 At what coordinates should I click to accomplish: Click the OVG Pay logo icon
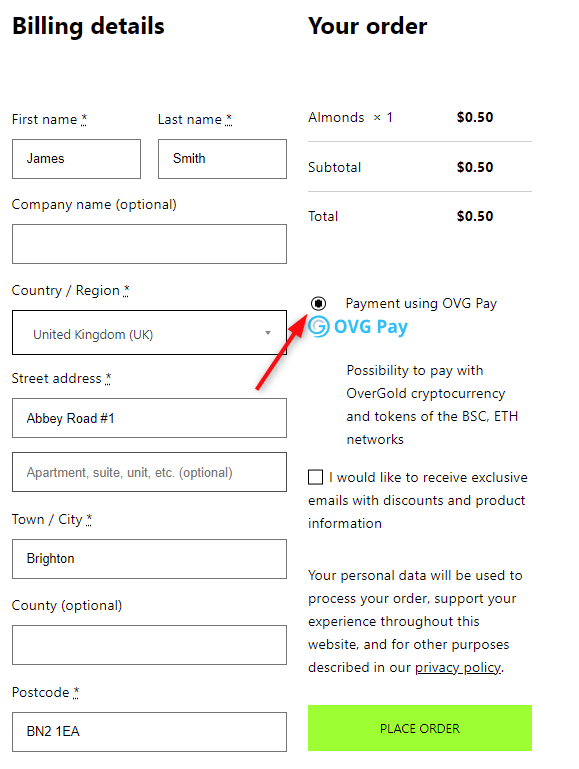click(x=319, y=327)
